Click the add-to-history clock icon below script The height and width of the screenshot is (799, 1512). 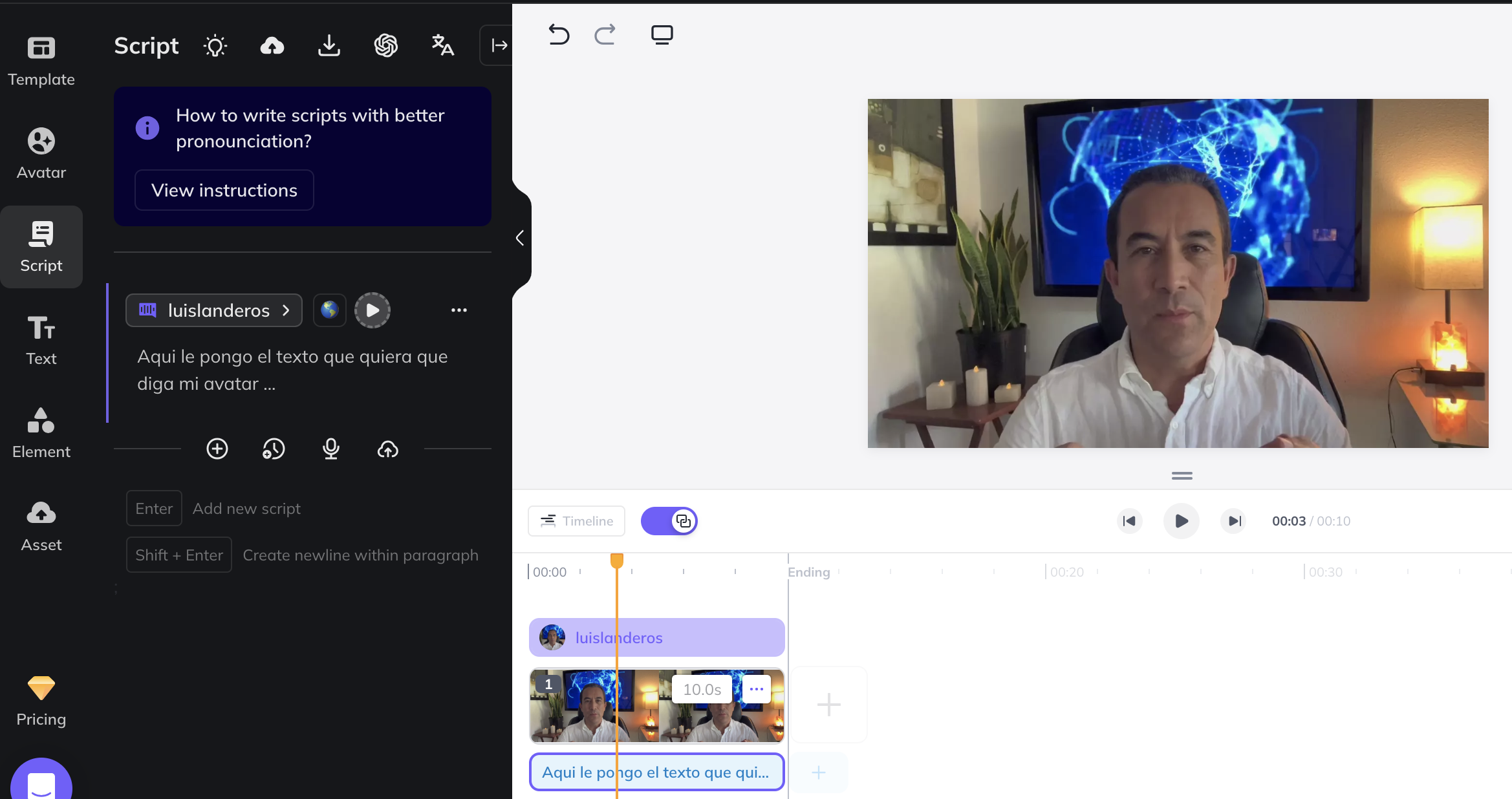click(x=274, y=449)
